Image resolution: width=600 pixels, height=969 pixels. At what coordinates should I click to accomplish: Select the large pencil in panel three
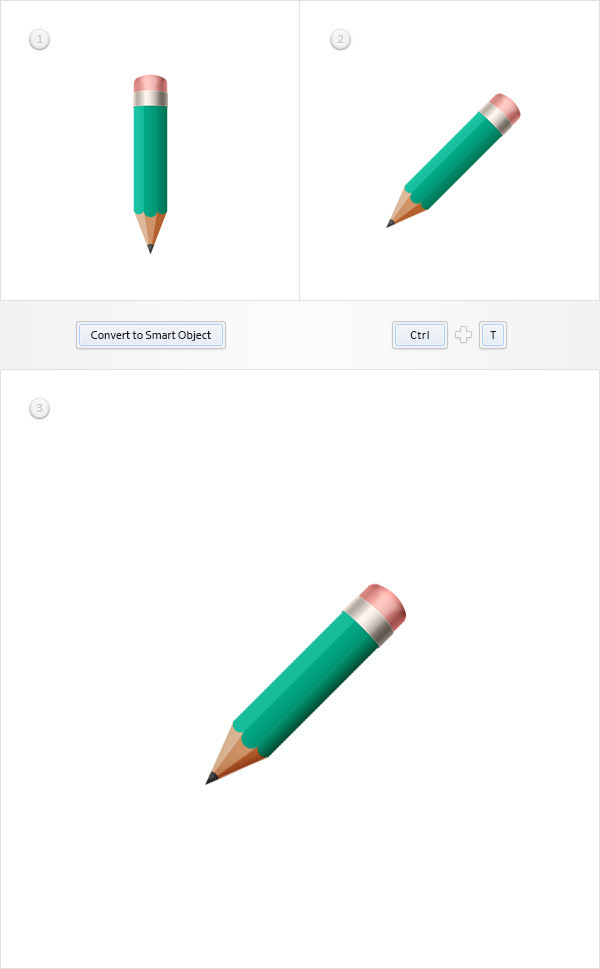(x=306, y=683)
